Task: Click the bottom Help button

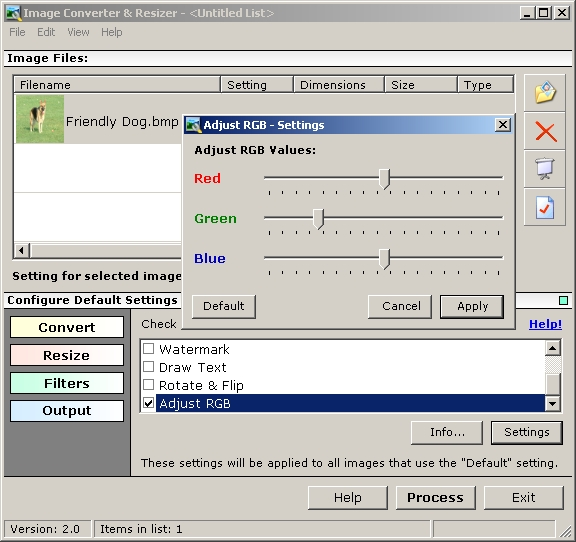Action: click(x=348, y=498)
